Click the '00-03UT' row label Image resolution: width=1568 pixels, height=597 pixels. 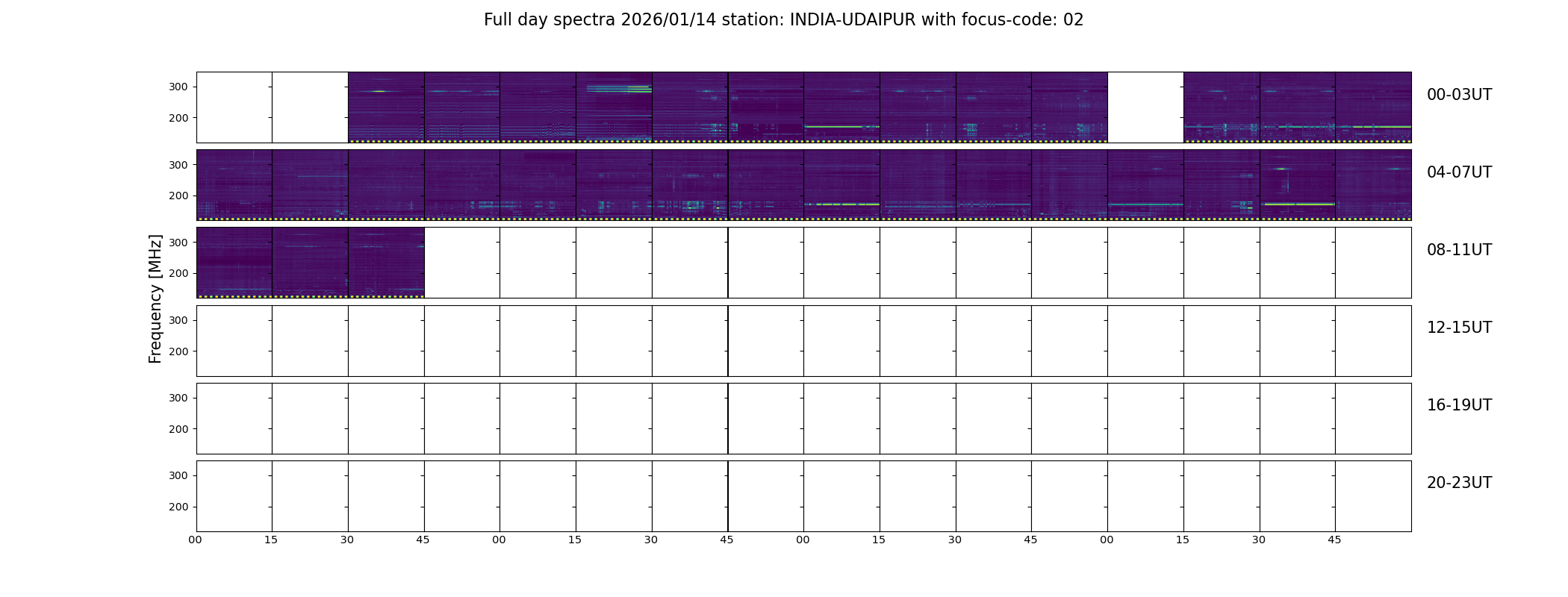click(1459, 95)
